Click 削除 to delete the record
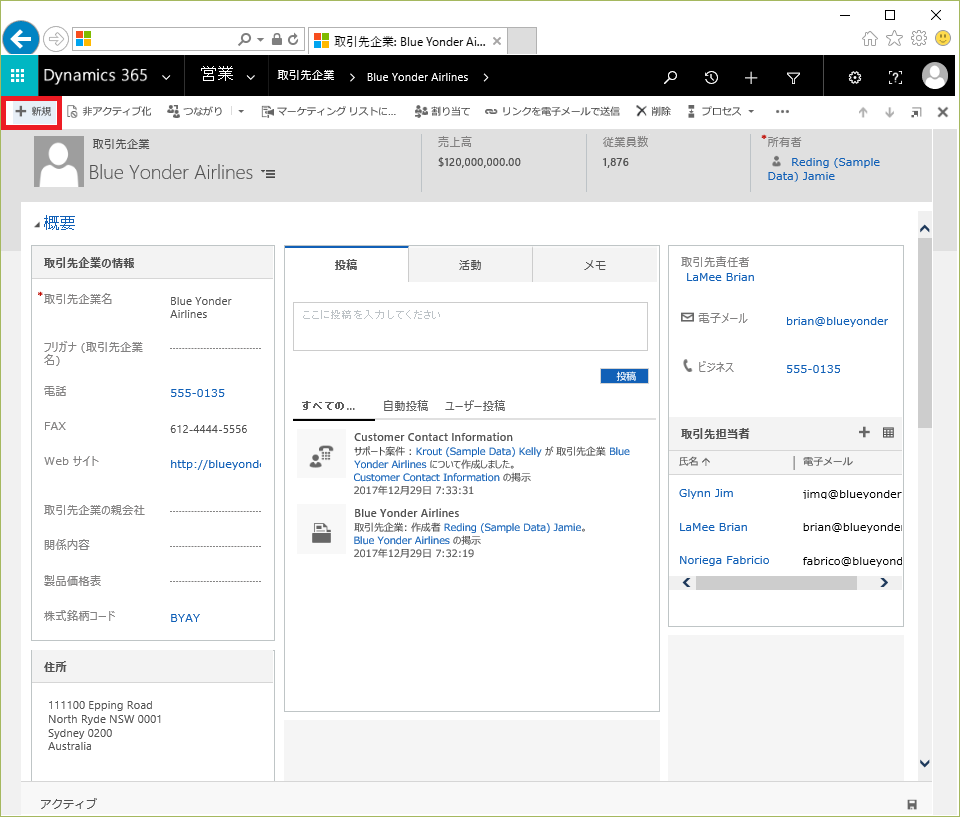 coord(653,111)
